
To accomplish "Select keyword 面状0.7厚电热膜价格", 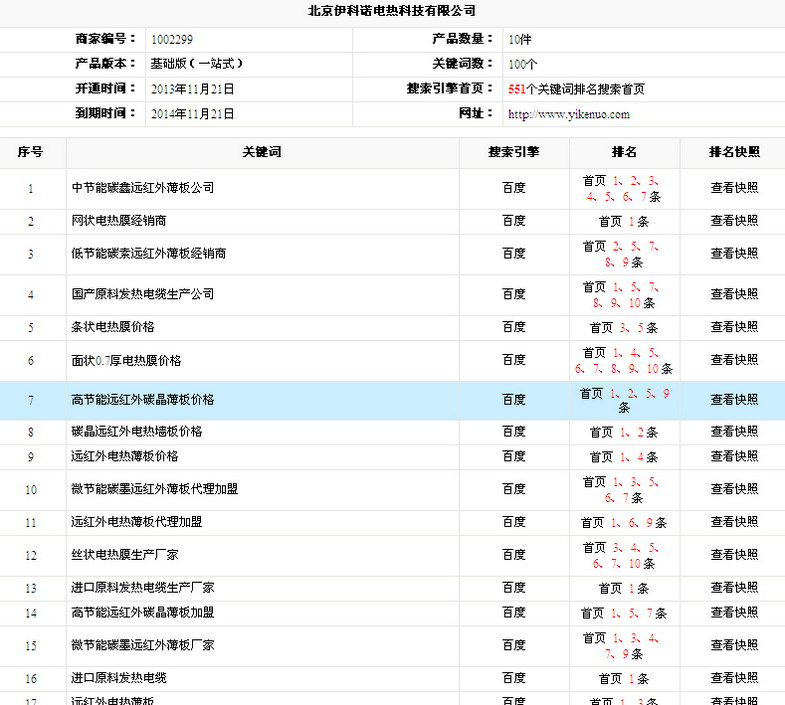I will 126,361.
